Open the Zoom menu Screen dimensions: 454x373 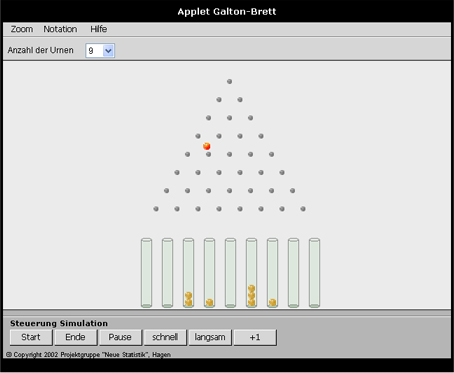(x=22, y=29)
